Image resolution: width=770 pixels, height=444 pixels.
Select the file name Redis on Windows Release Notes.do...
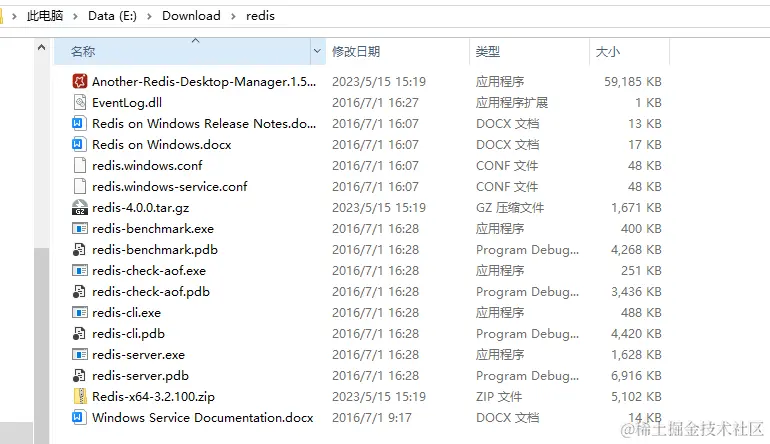[x=204, y=123]
